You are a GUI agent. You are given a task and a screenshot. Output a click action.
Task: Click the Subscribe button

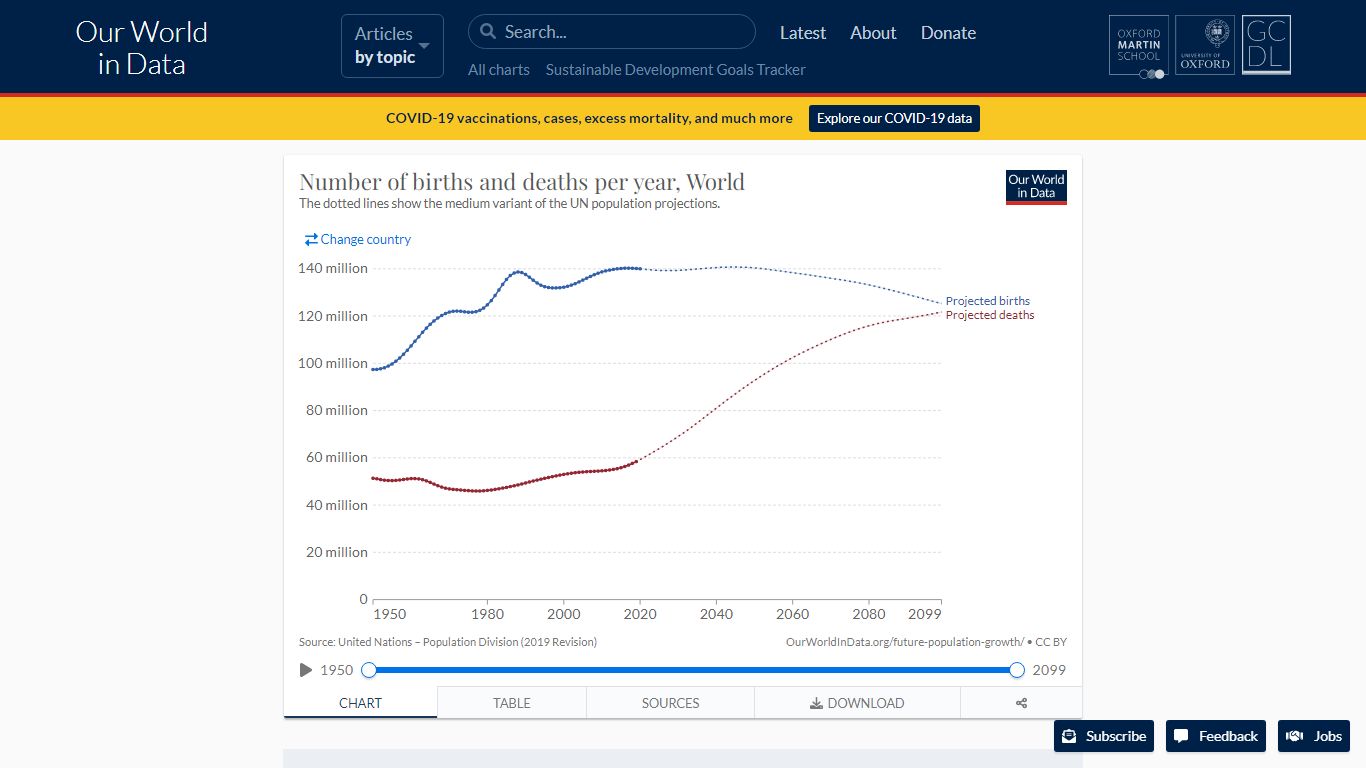click(x=1104, y=736)
